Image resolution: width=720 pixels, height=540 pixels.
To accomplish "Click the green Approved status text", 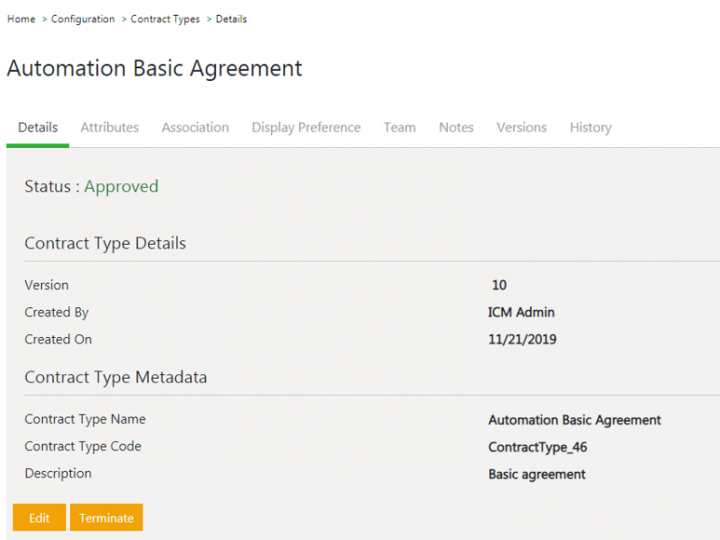I will pyautogui.click(x=121, y=186).
